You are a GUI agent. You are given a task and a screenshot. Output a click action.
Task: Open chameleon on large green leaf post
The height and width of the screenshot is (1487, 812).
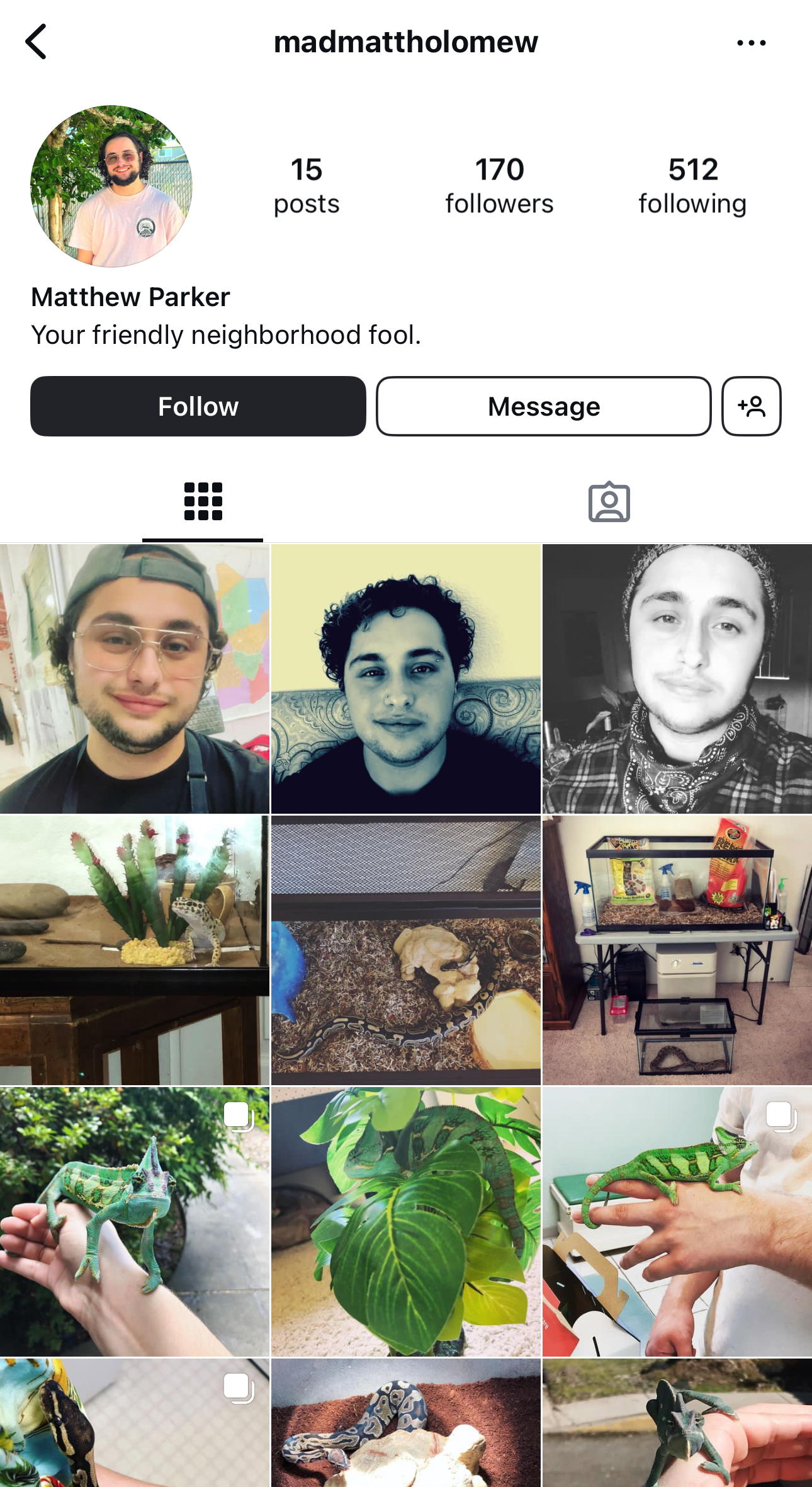coord(406,1222)
